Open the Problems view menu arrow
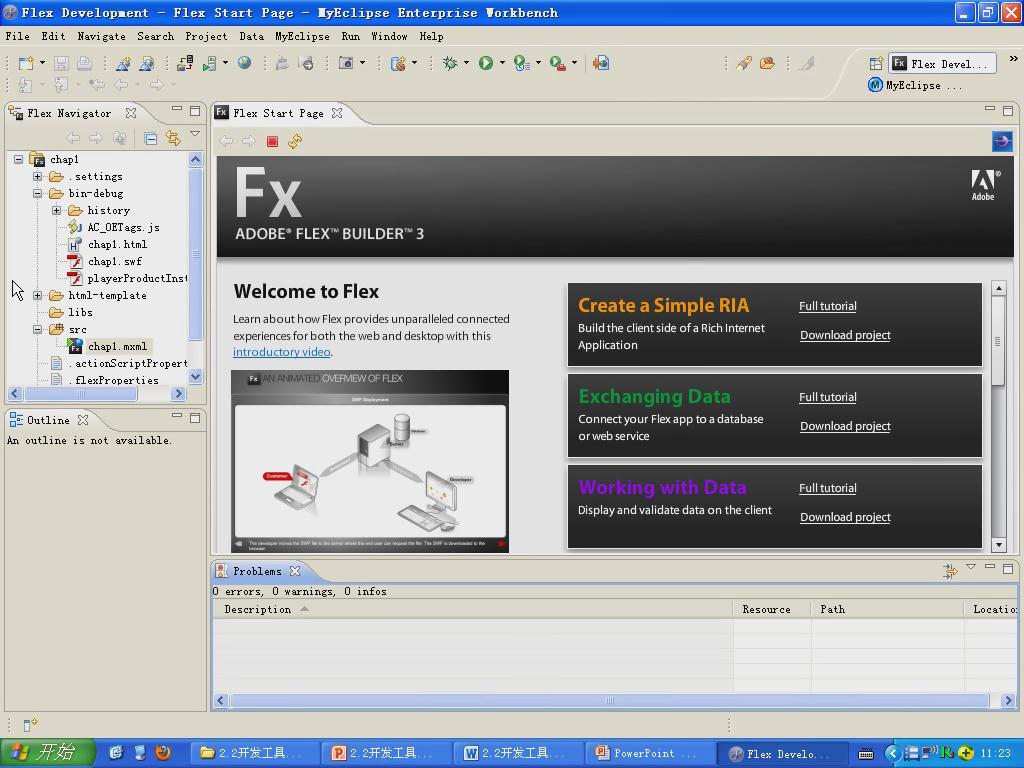1024x768 pixels. (x=971, y=567)
